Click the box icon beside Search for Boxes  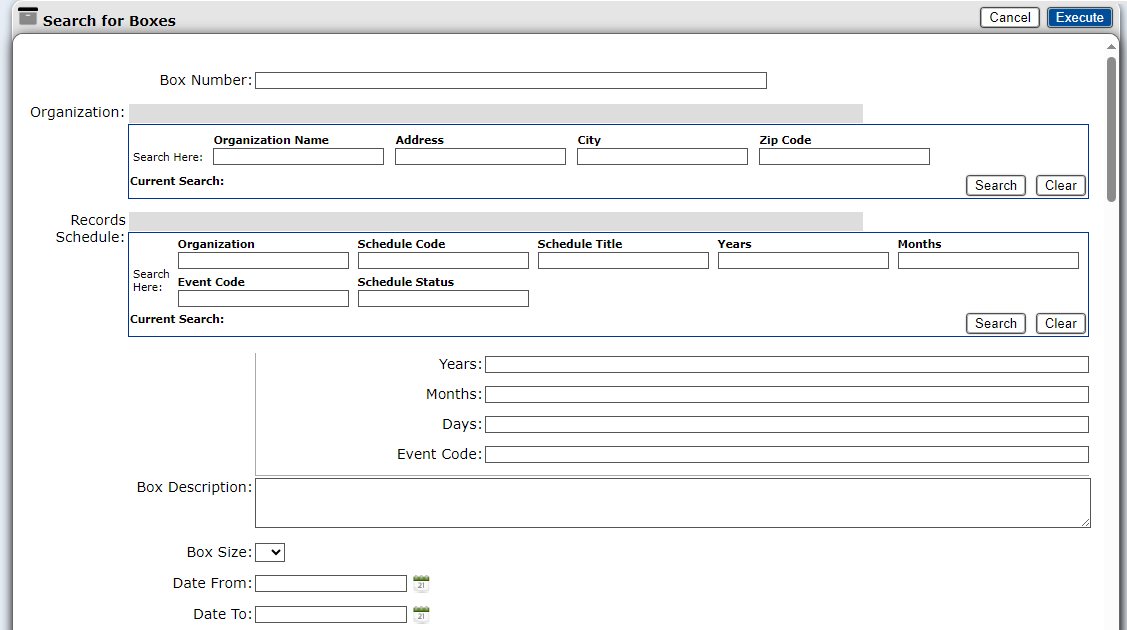click(28, 17)
